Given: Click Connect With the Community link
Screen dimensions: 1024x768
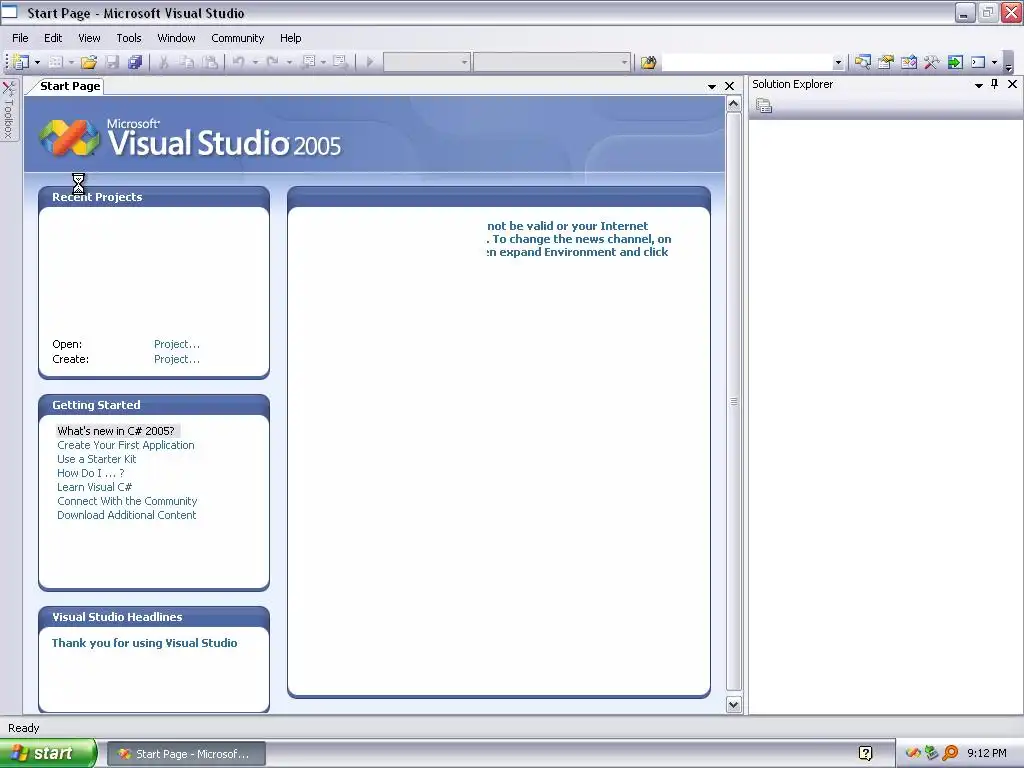Looking at the screenshot, I should pyautogui.click(x=127, y=502).
